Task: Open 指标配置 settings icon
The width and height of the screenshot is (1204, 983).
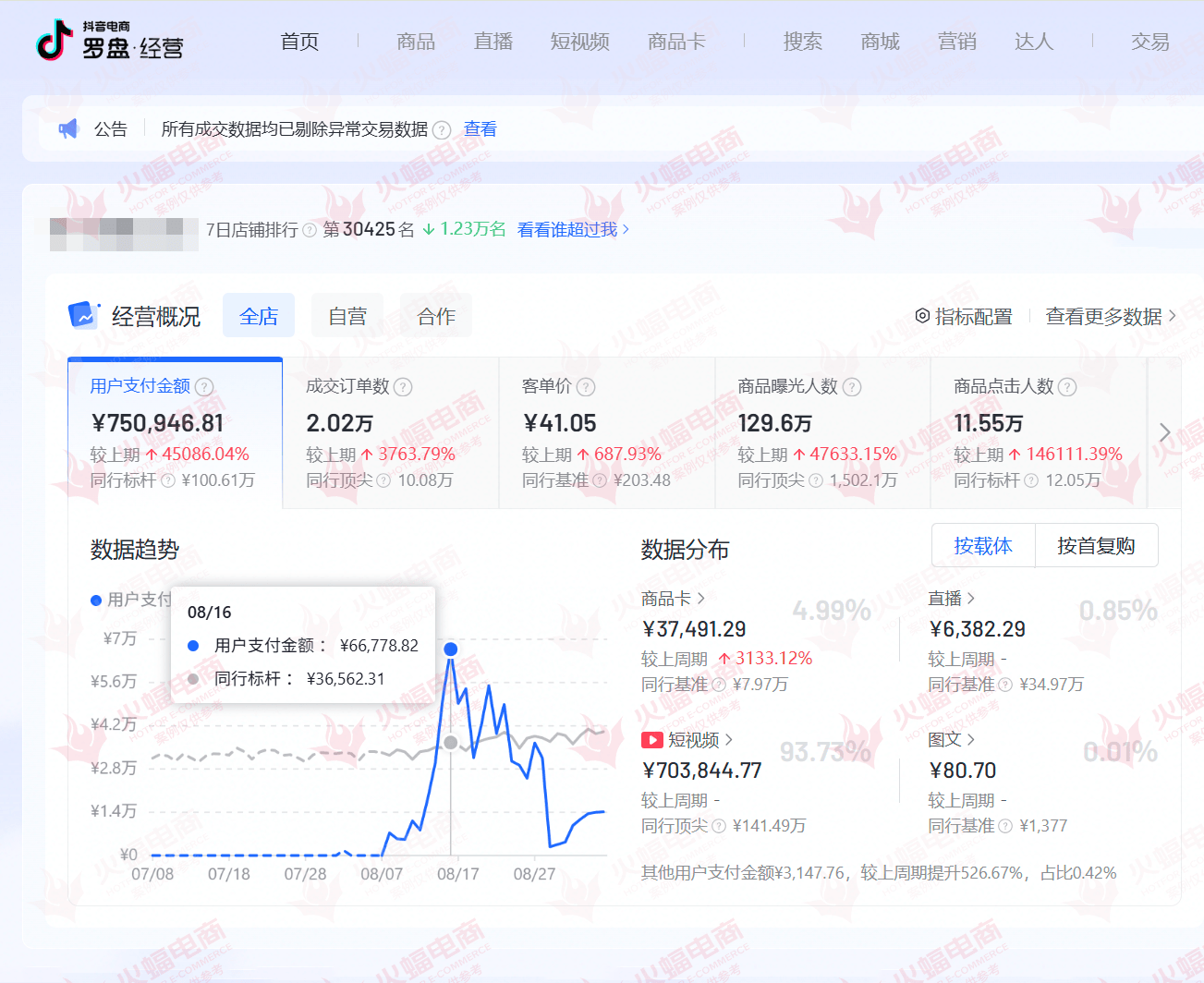Action: 922,316
